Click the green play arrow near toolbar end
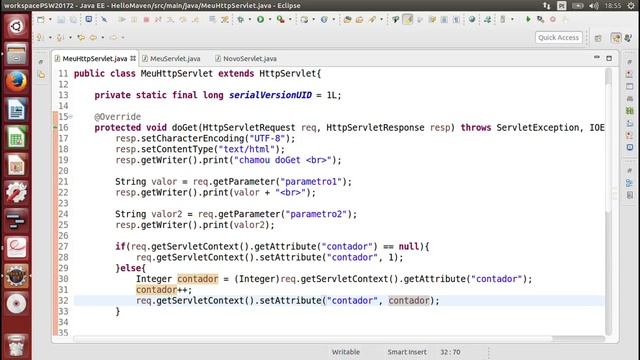The width and height of the screenshot is (640, 360). pos(528,19)
